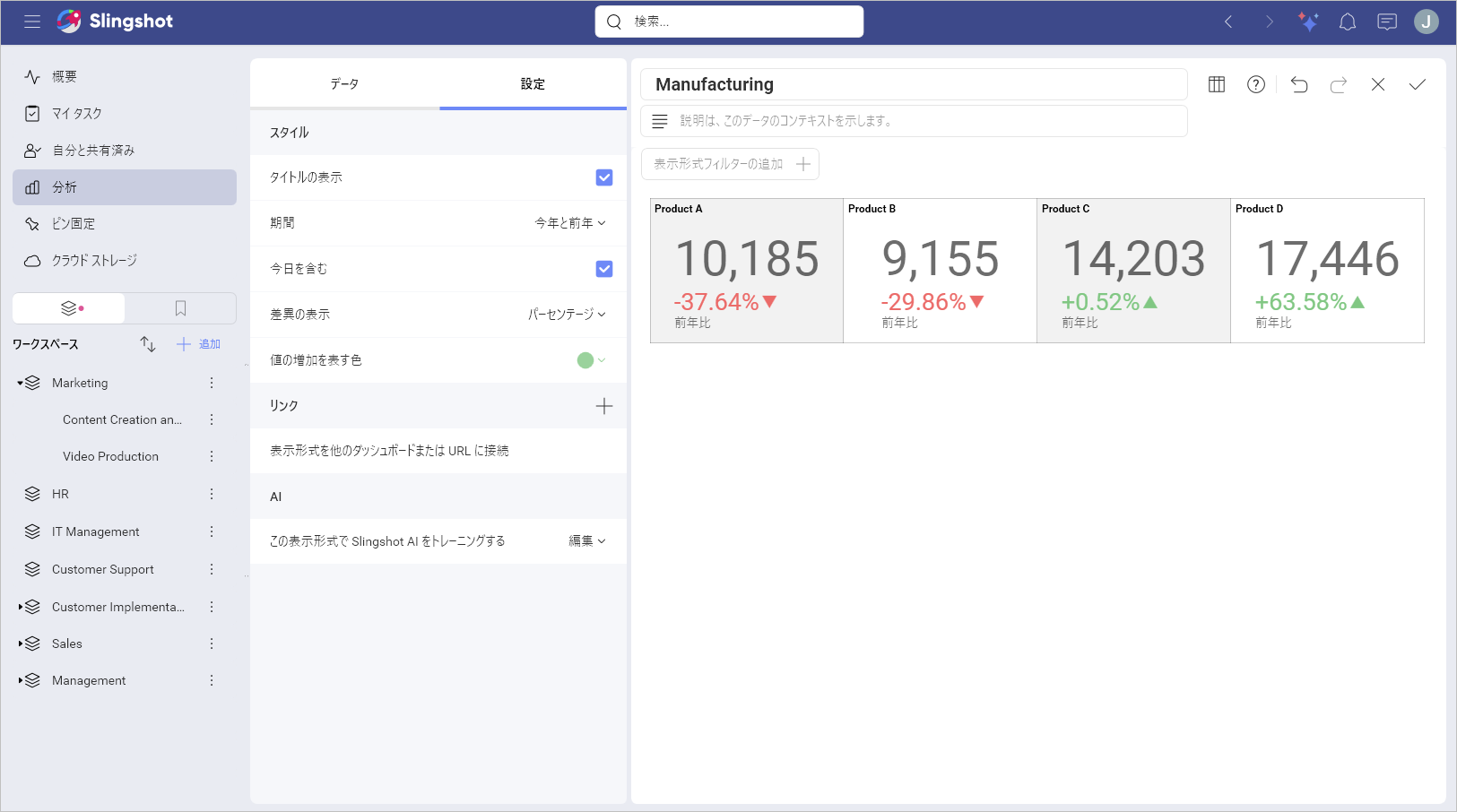This screenshot has width=1457, height=812.
Task: Open the user profile avatar J
Action: click(1427, 22)
